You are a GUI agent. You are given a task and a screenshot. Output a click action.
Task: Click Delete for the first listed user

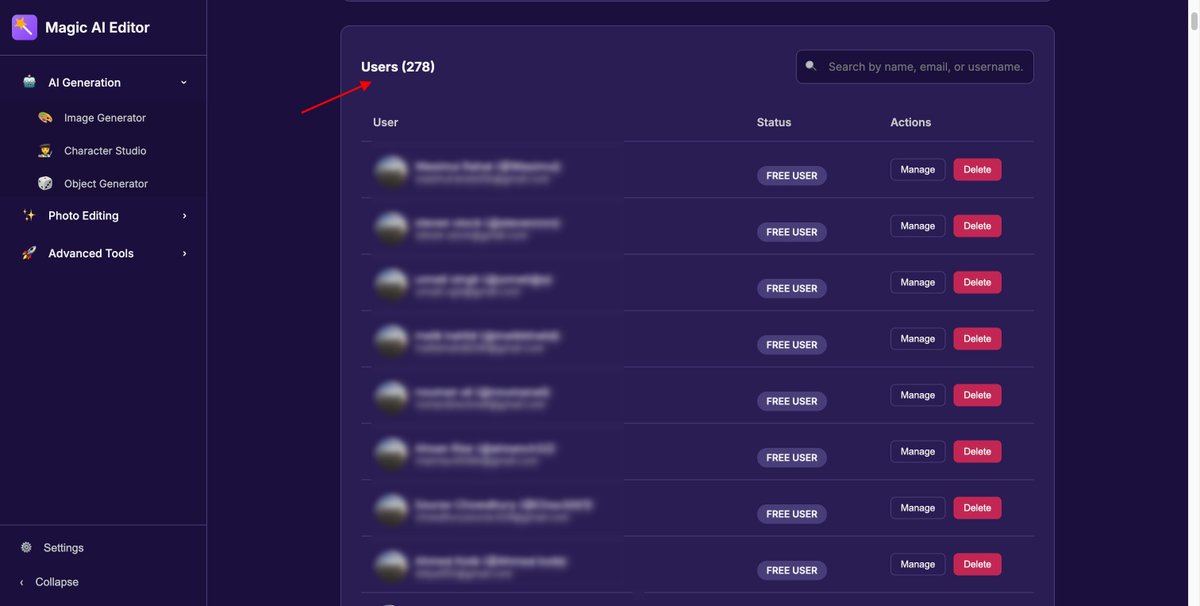pos(977,169)
